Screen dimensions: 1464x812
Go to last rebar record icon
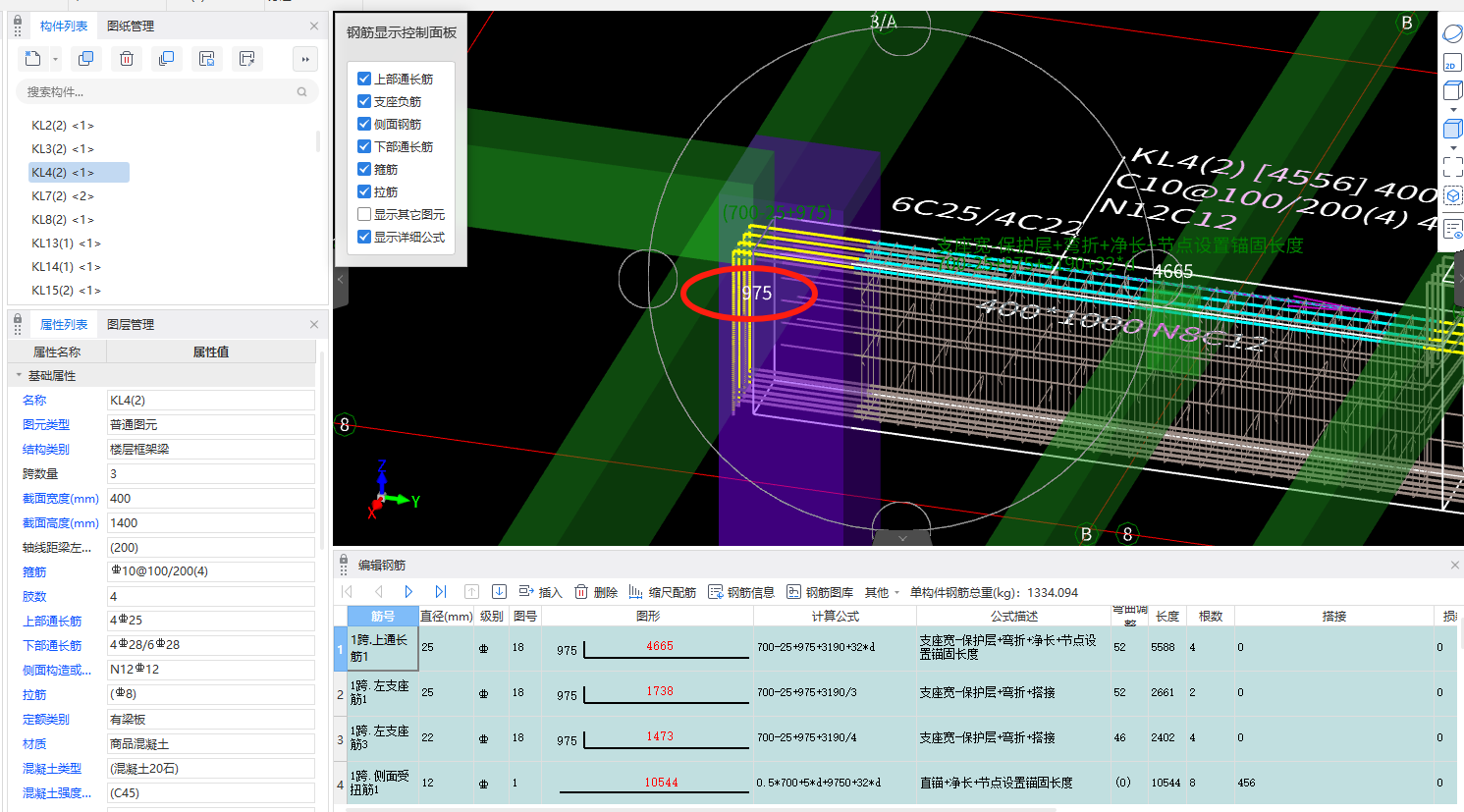[x=440, y=592]
